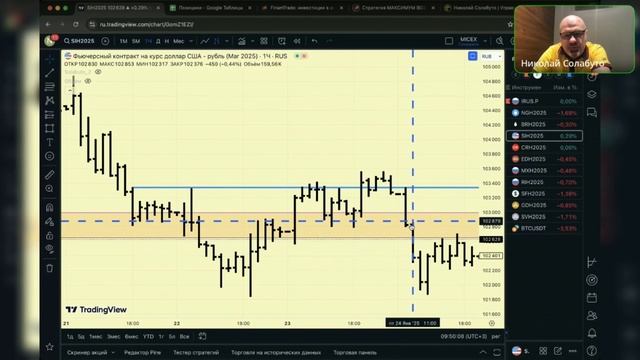
Task: Open the calendar panel in right sidebar
Action: [592, 298]
